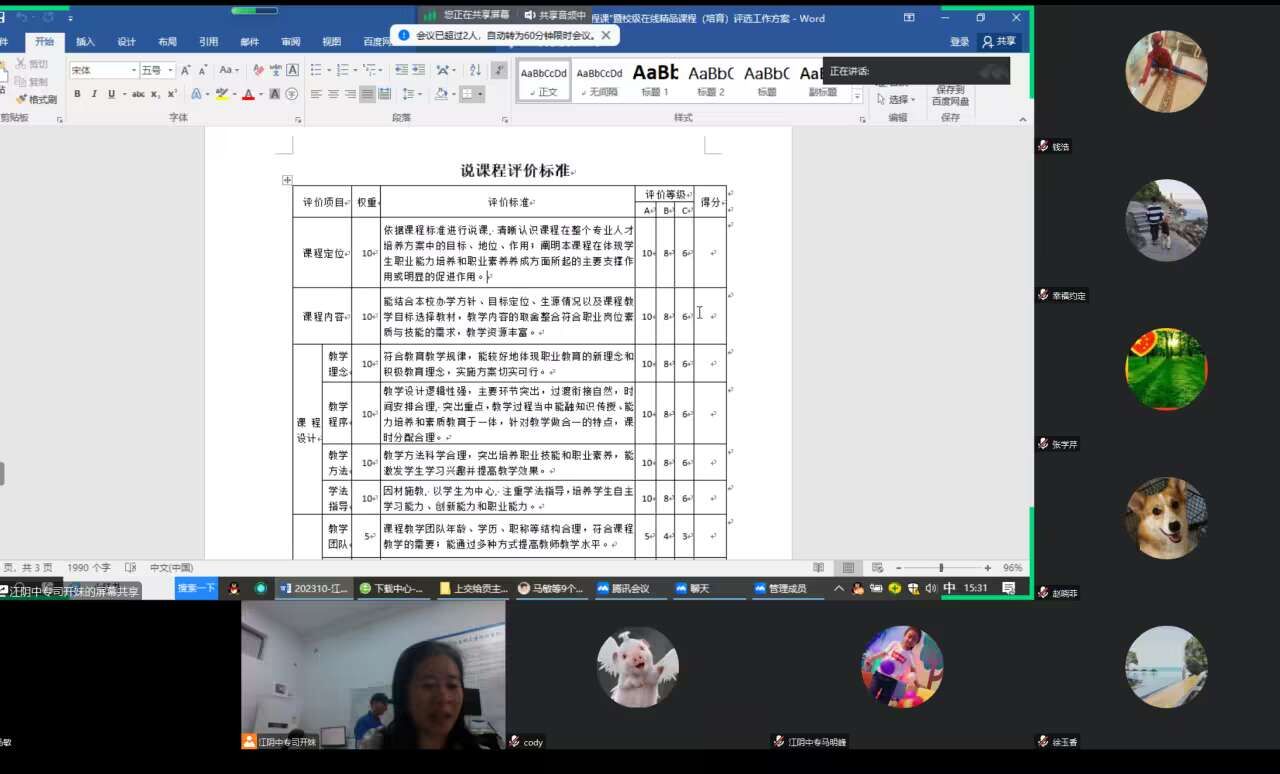The image size is (1280, 774).
Task: Apply the 标题 2 style
Action: click(710, 80)
